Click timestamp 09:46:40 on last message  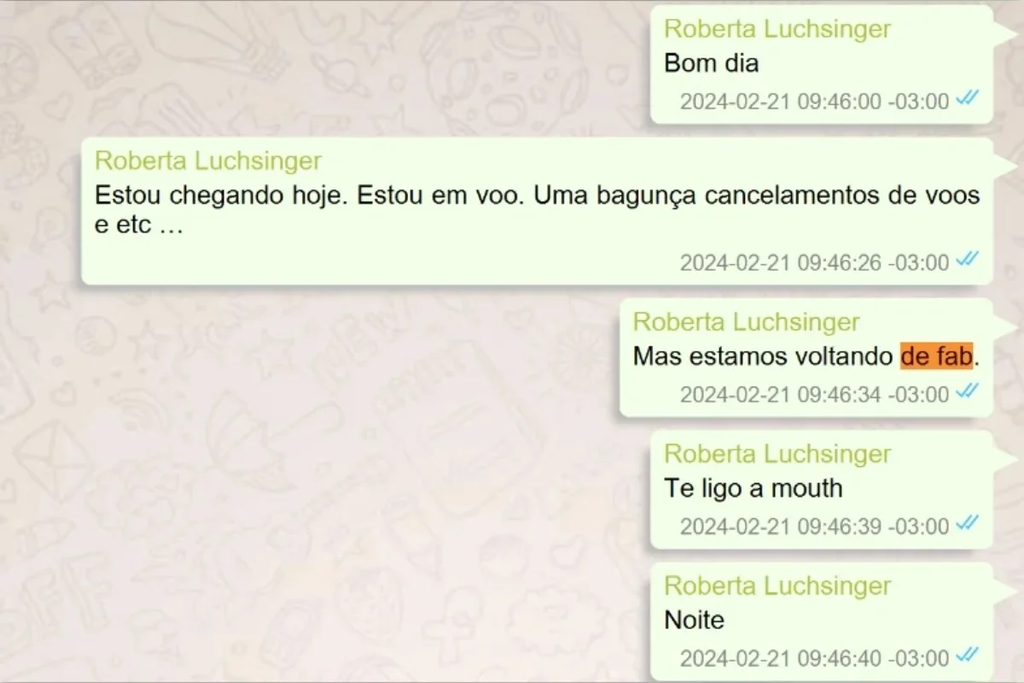814,658
